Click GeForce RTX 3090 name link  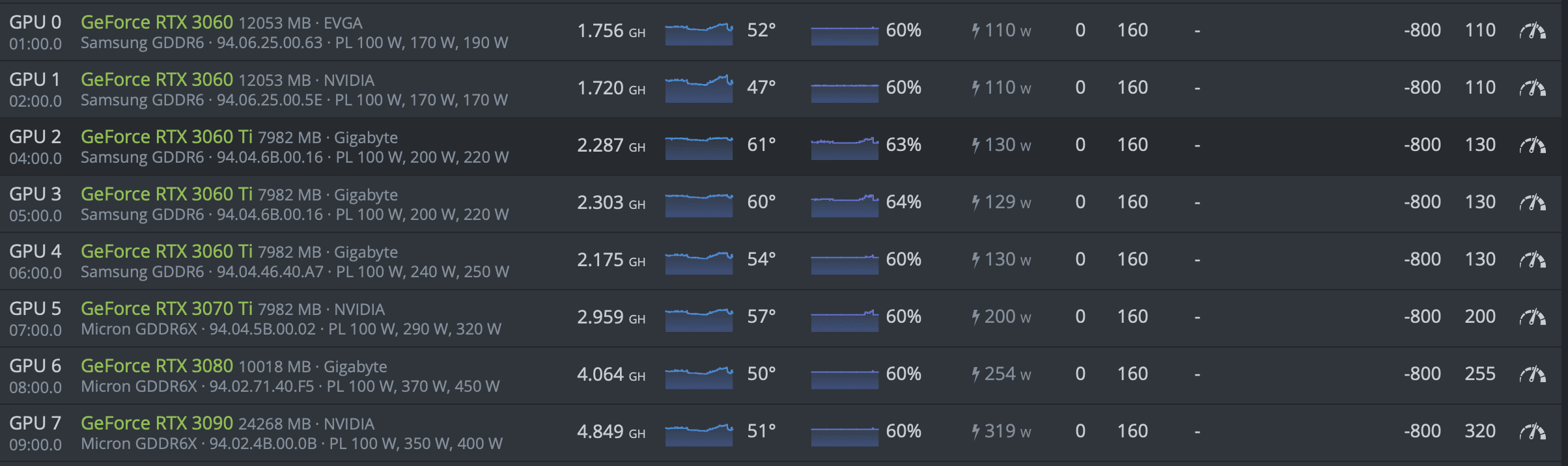(156, 423)
